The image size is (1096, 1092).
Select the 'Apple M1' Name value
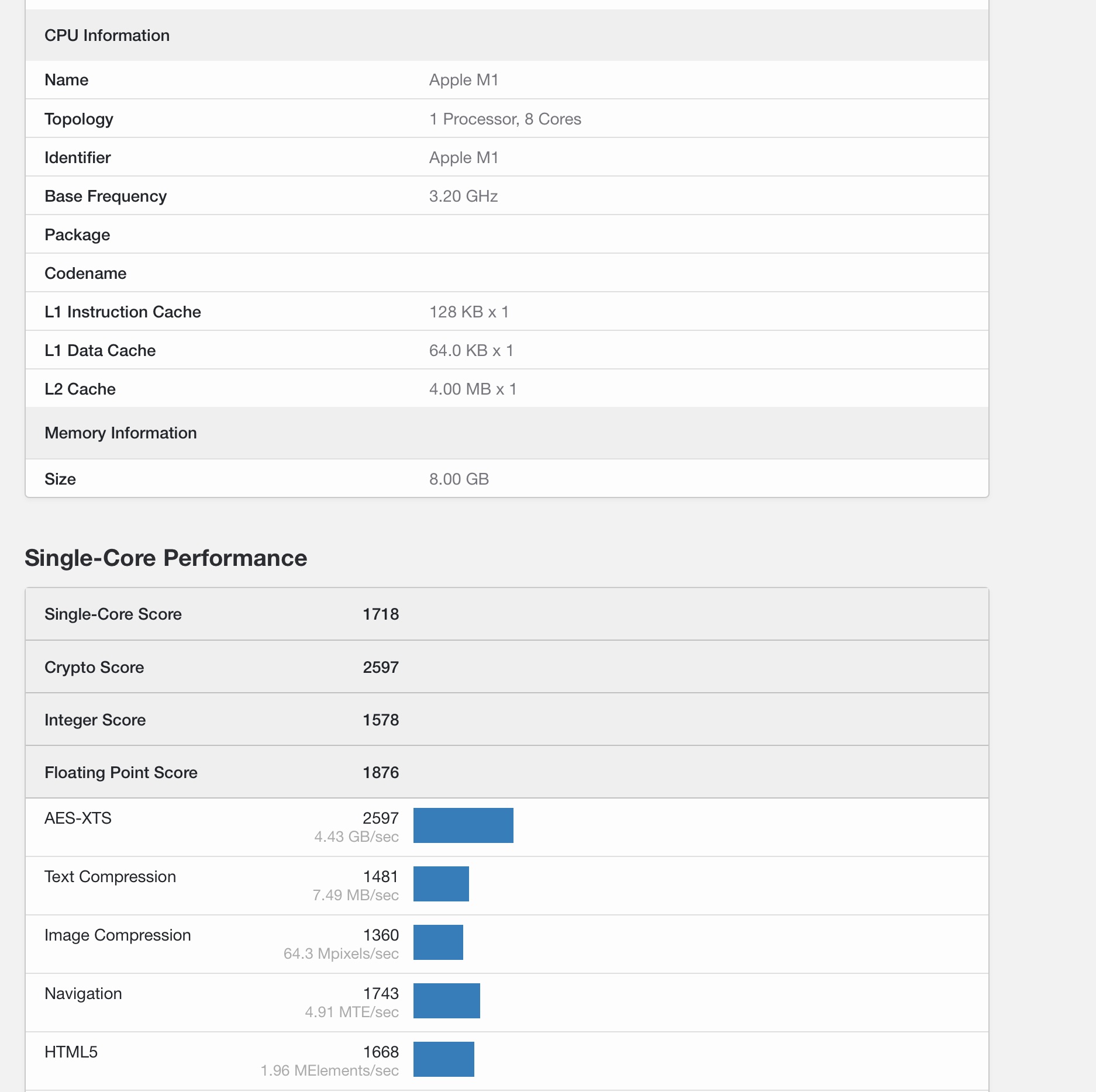tap(464, 80)
